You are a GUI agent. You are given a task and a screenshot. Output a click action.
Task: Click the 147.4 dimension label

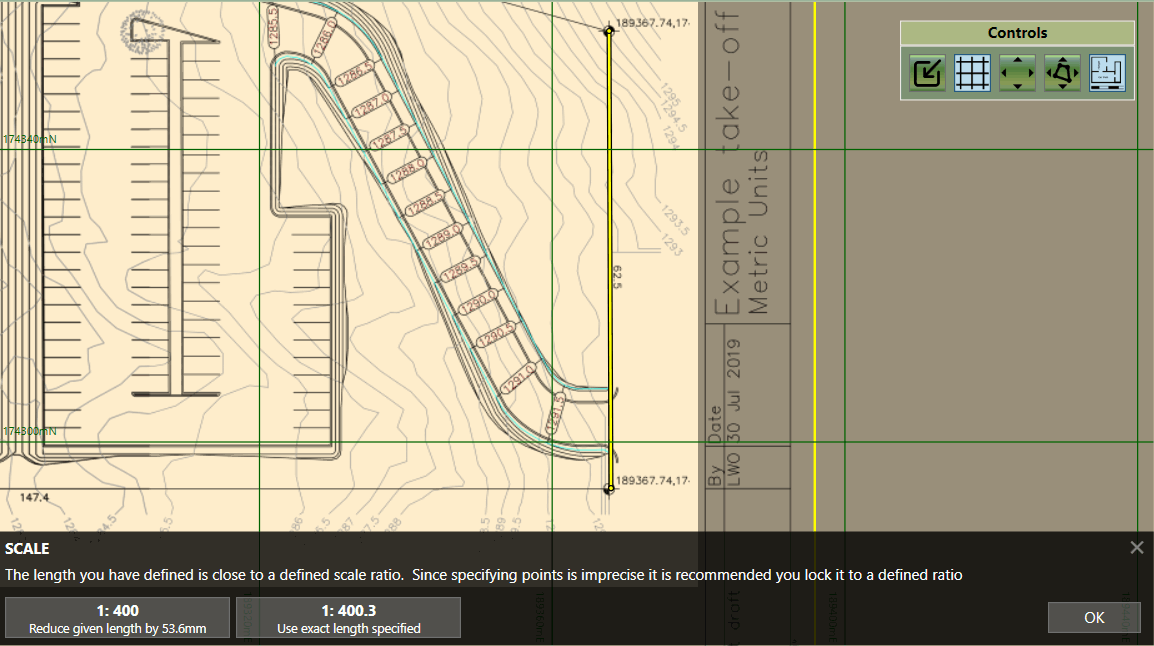(34, 497)
